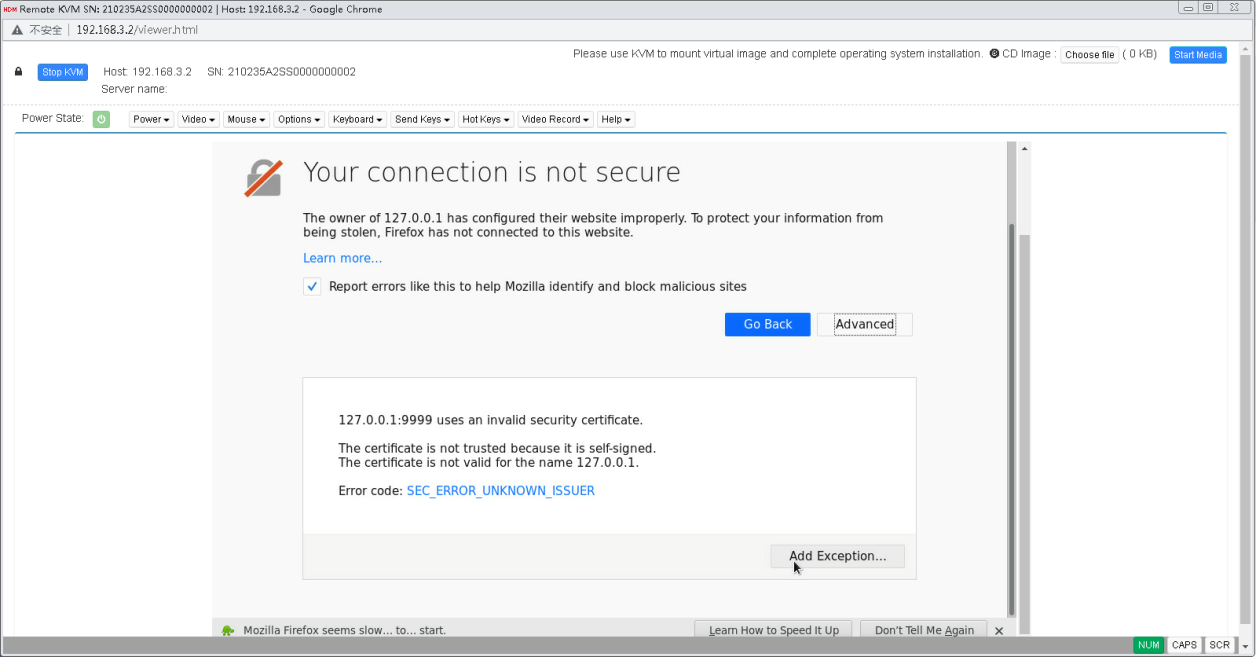Open the Help dropdown menu
Viewport: 1256px width, 657px height.
616,119
